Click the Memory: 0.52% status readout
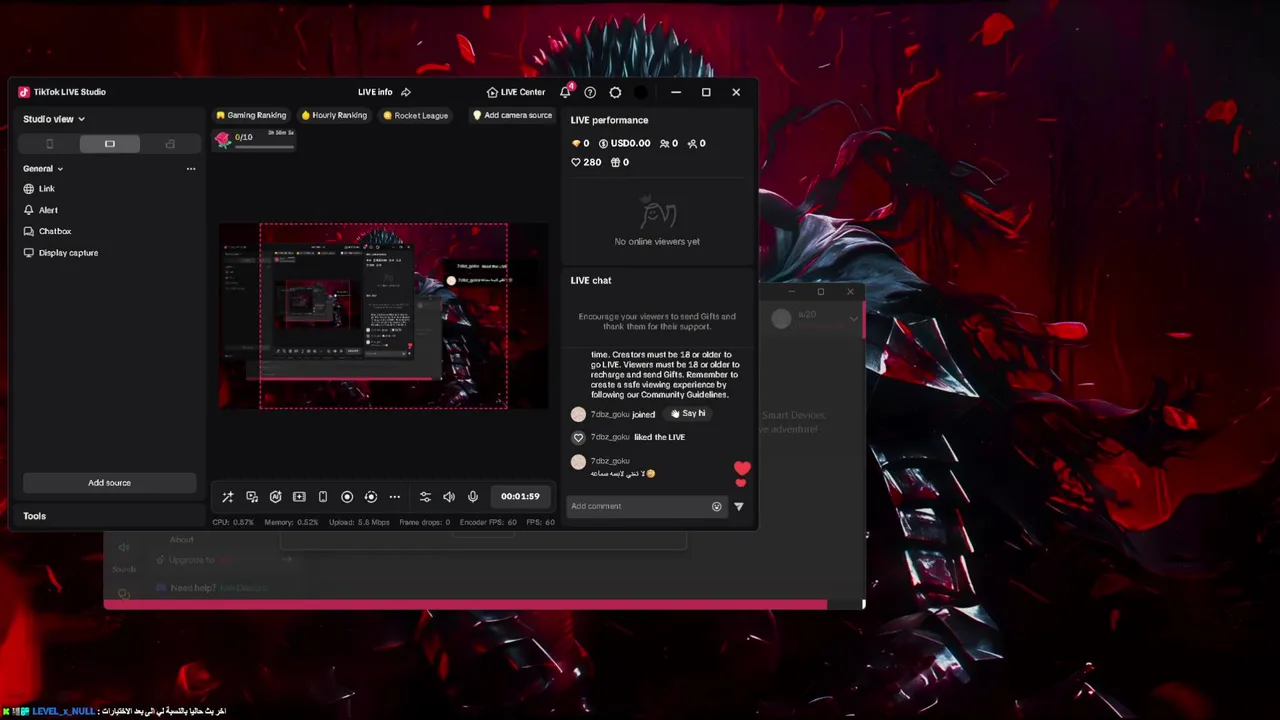 point(291,522)
